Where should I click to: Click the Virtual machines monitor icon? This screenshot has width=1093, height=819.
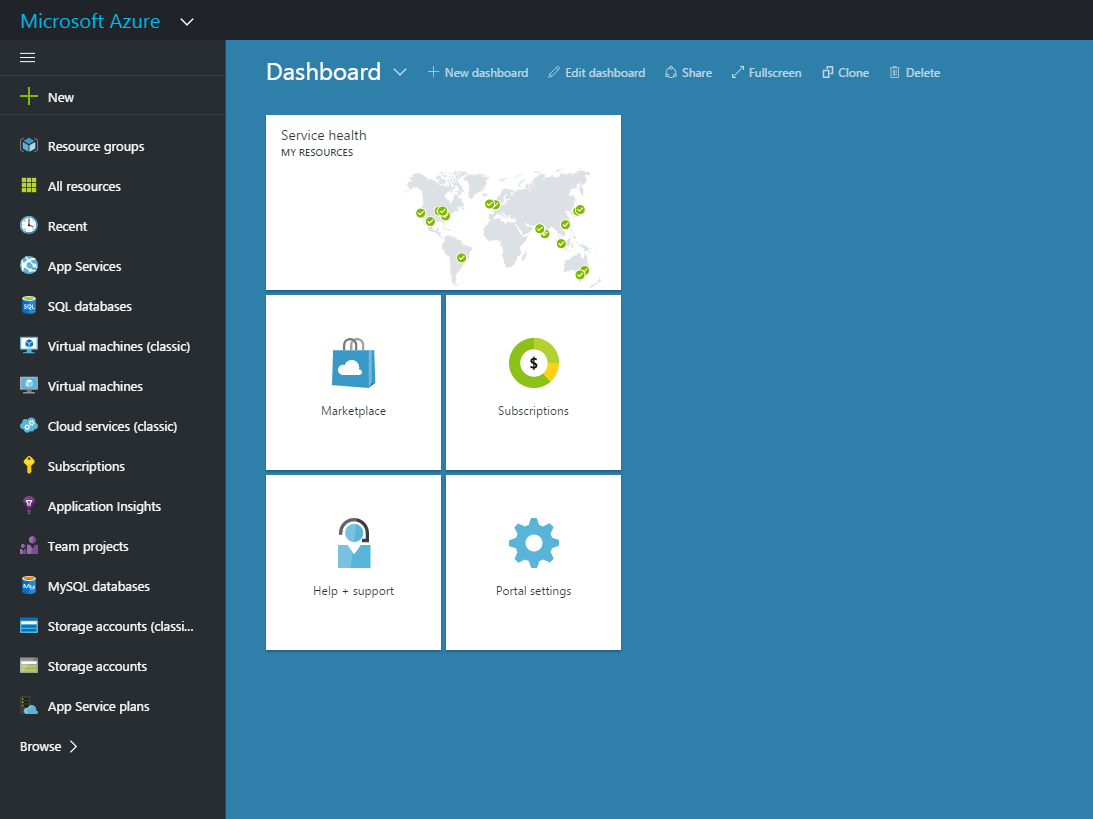click(x=29, y=385)
